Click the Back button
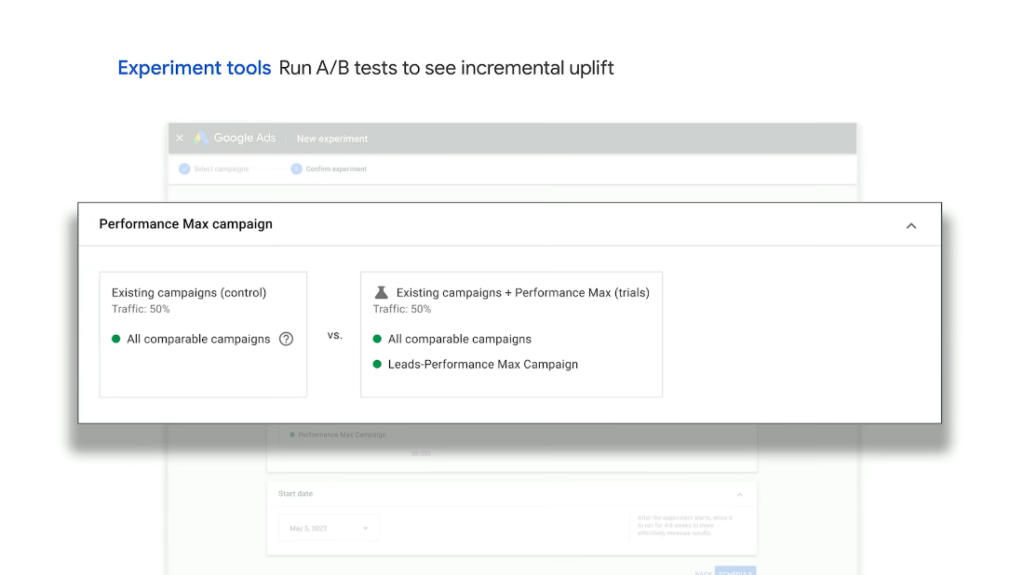This screenshot has height=575, width=1024. pyautogui.click(x=703, y=572)
